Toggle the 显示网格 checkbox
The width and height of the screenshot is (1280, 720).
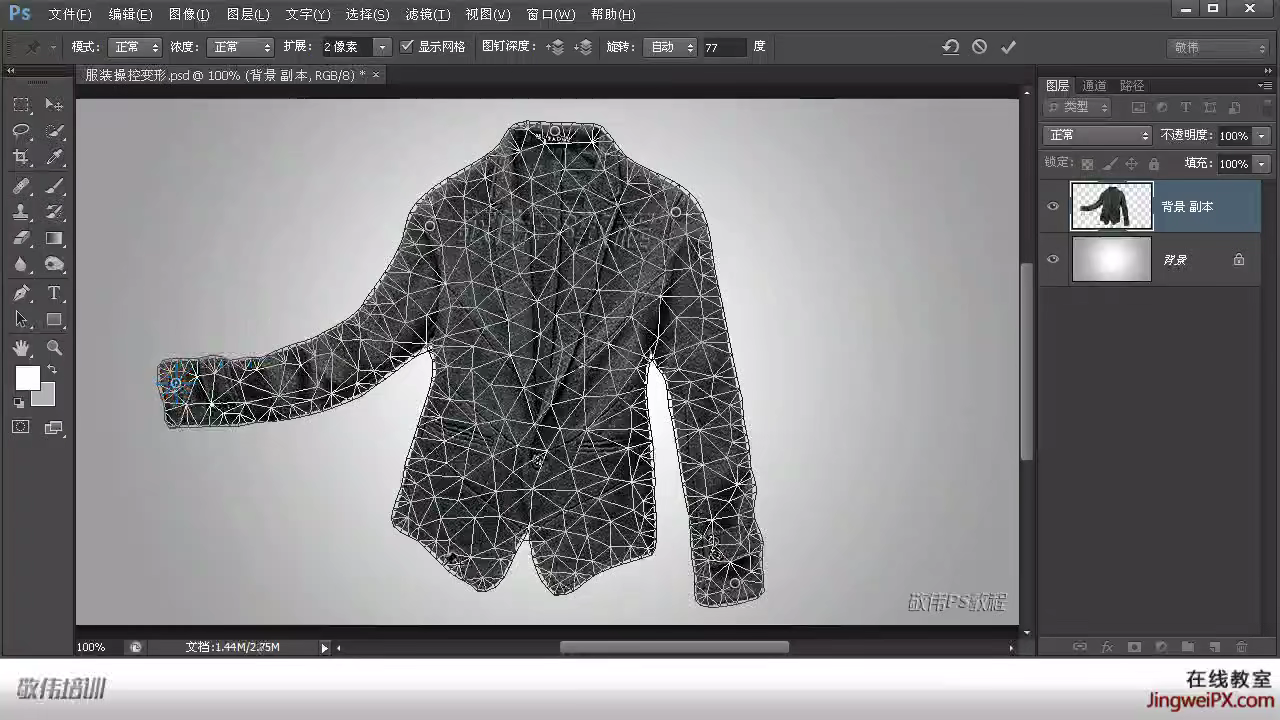point(407,47)
